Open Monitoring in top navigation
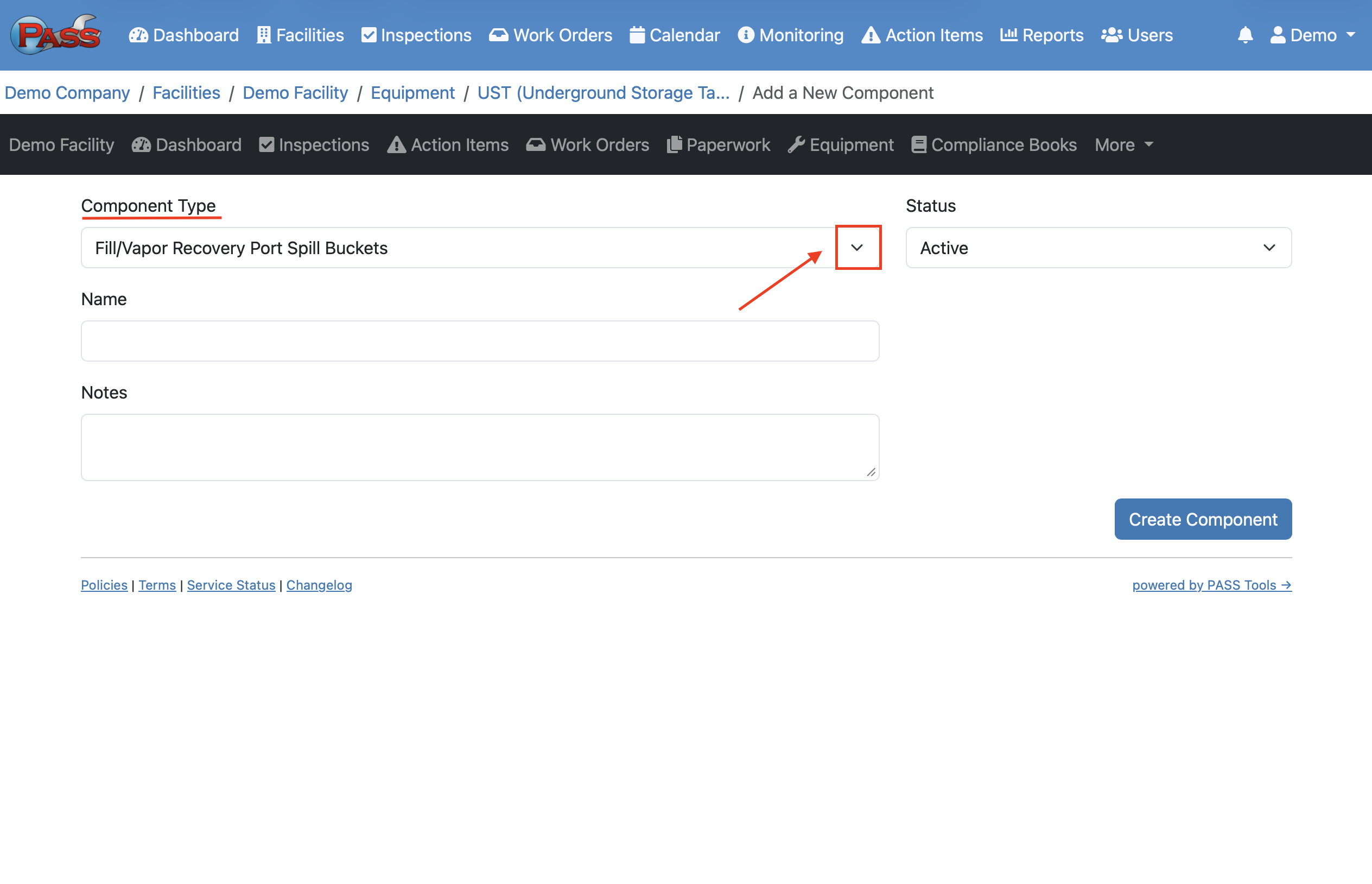Viewport: 1372px width, 884px height. coord(790,35)
